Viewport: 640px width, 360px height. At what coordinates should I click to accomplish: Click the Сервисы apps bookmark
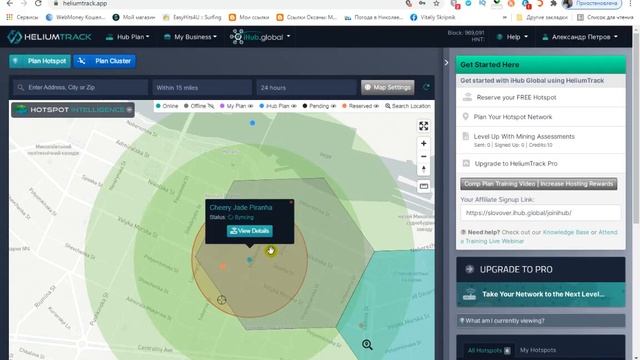pos(22,17)
